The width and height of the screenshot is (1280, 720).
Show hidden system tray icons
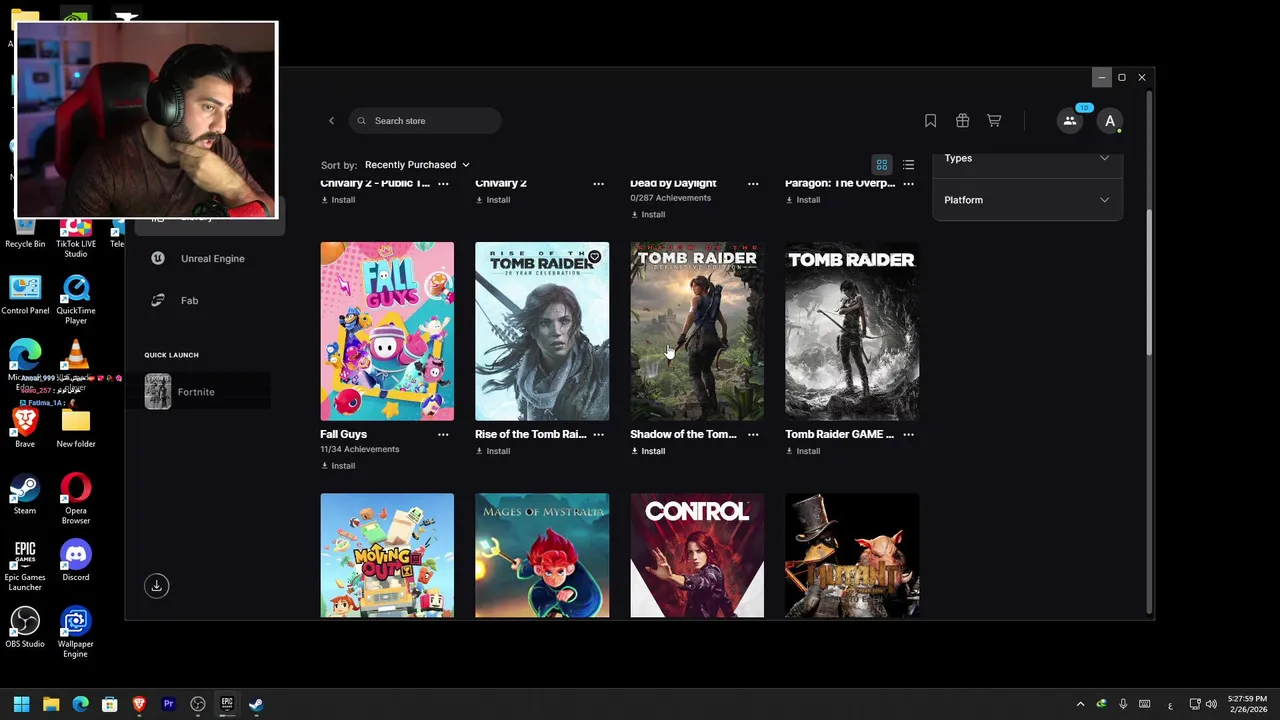[1080, 705]
